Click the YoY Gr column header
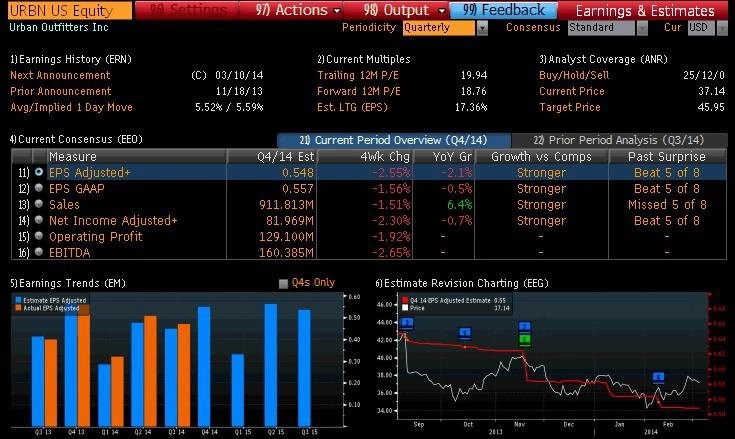Image resolution: width=735 pixels, height=439 pixels. [443, 156]
